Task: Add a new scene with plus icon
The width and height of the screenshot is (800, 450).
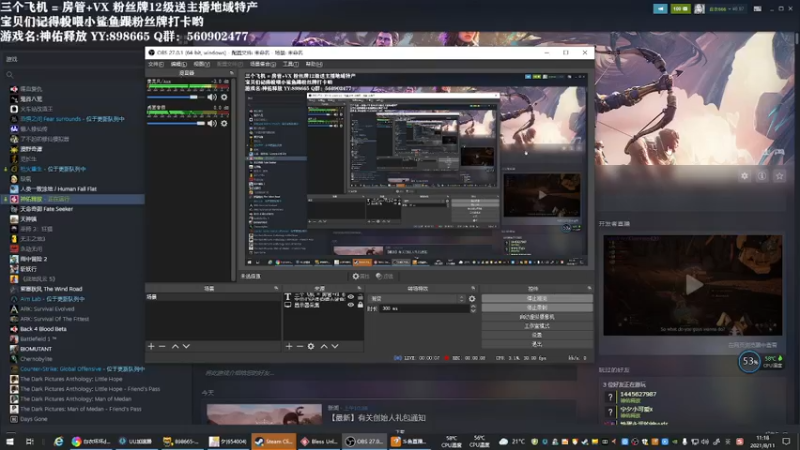Action: tap(151, 346)
